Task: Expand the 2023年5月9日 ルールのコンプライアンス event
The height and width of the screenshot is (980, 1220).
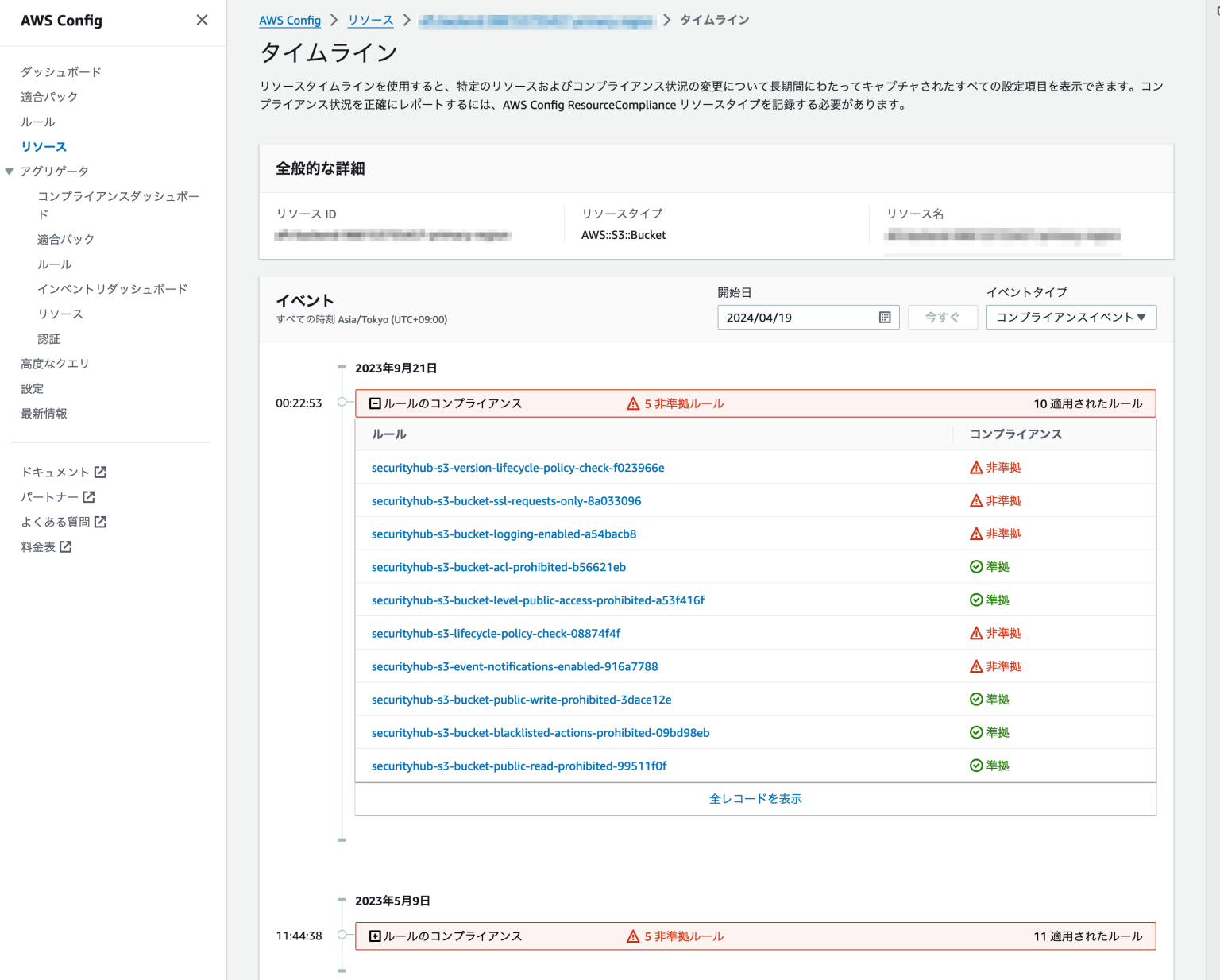Action: pos(375,936)
